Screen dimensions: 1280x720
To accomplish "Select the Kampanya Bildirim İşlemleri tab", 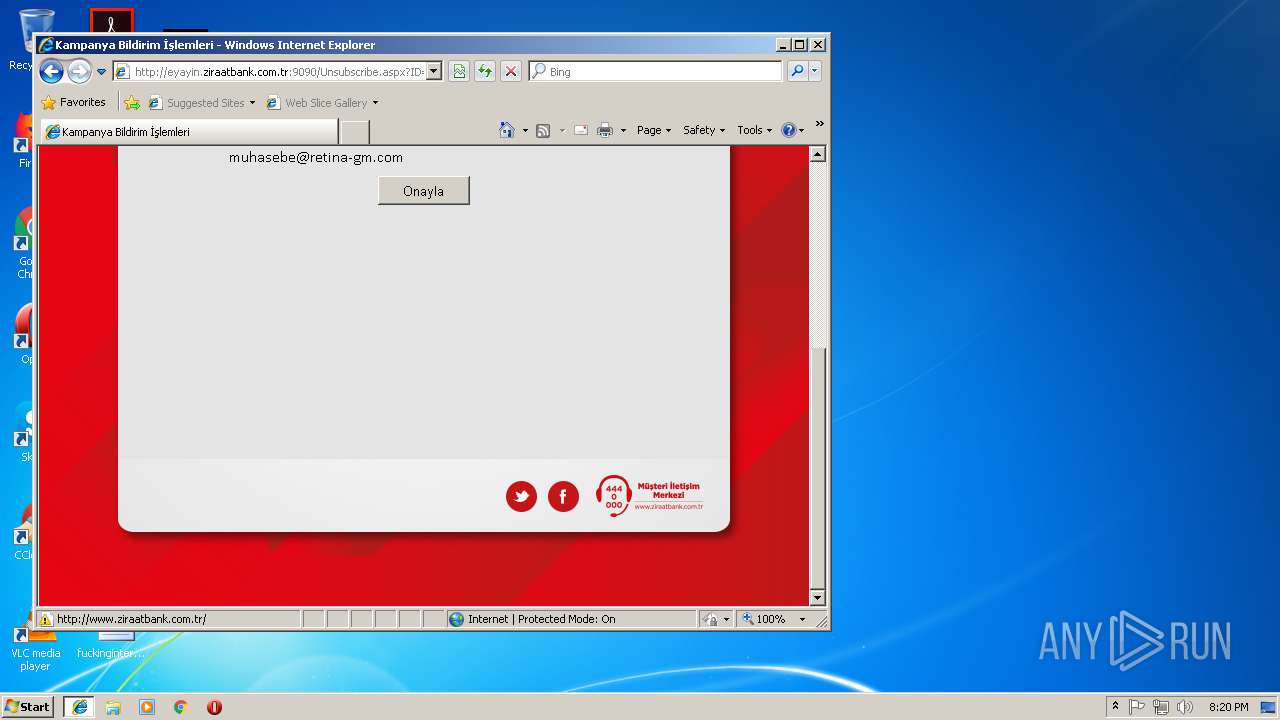I will coord(189,132).
